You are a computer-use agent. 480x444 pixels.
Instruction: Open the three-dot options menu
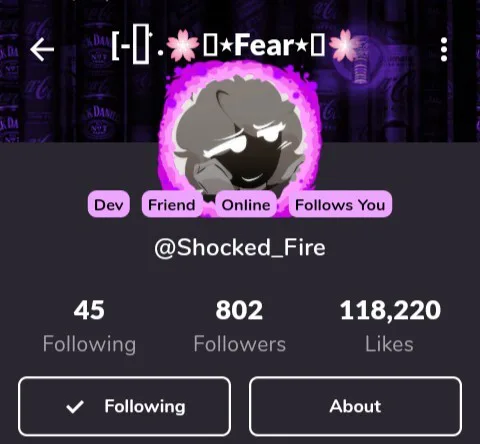(x=444, y=49)
